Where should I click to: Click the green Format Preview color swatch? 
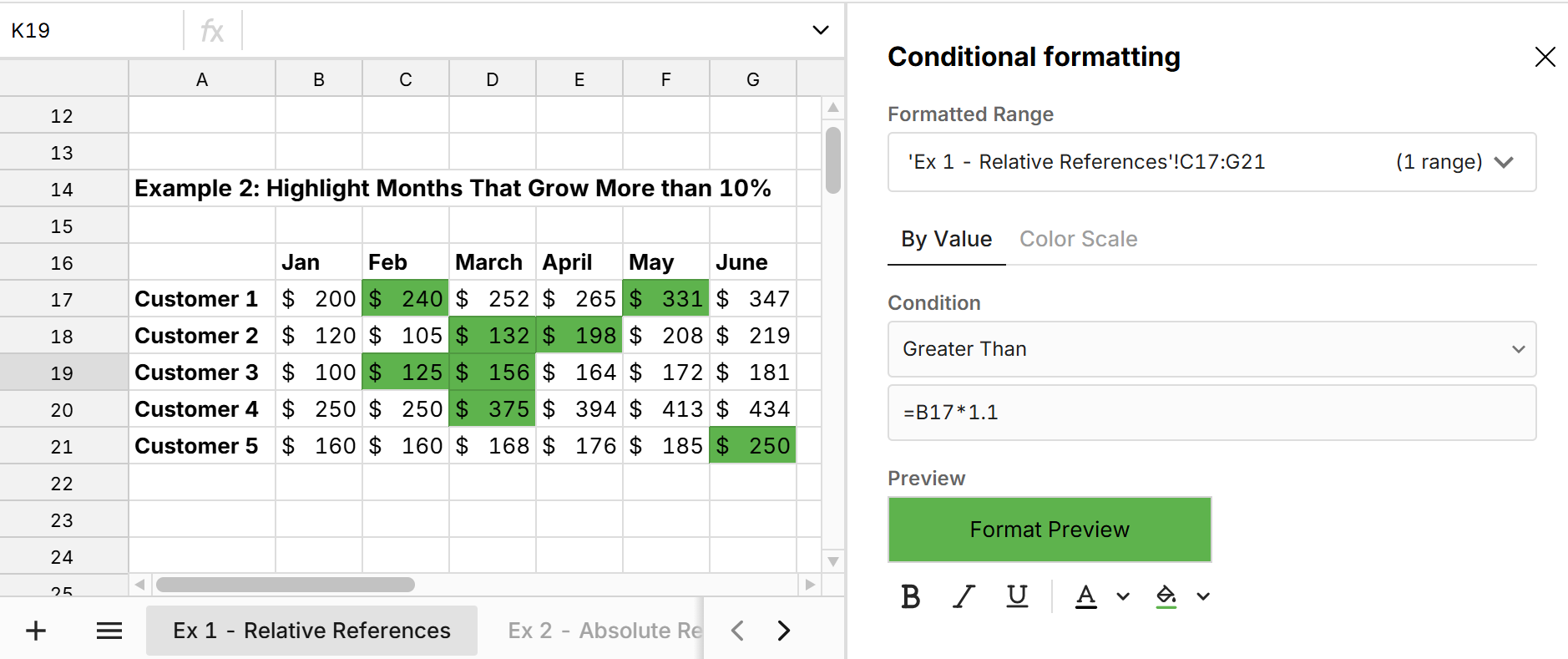1049,530
